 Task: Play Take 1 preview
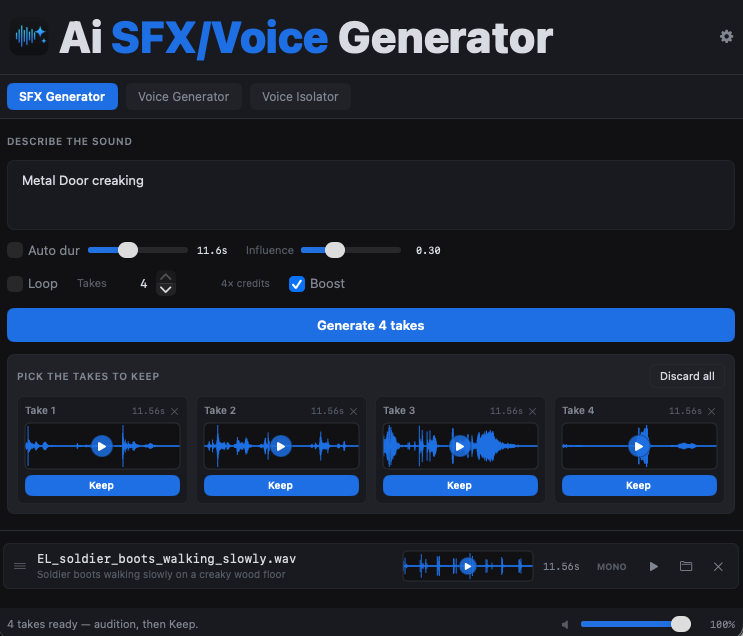101,446
